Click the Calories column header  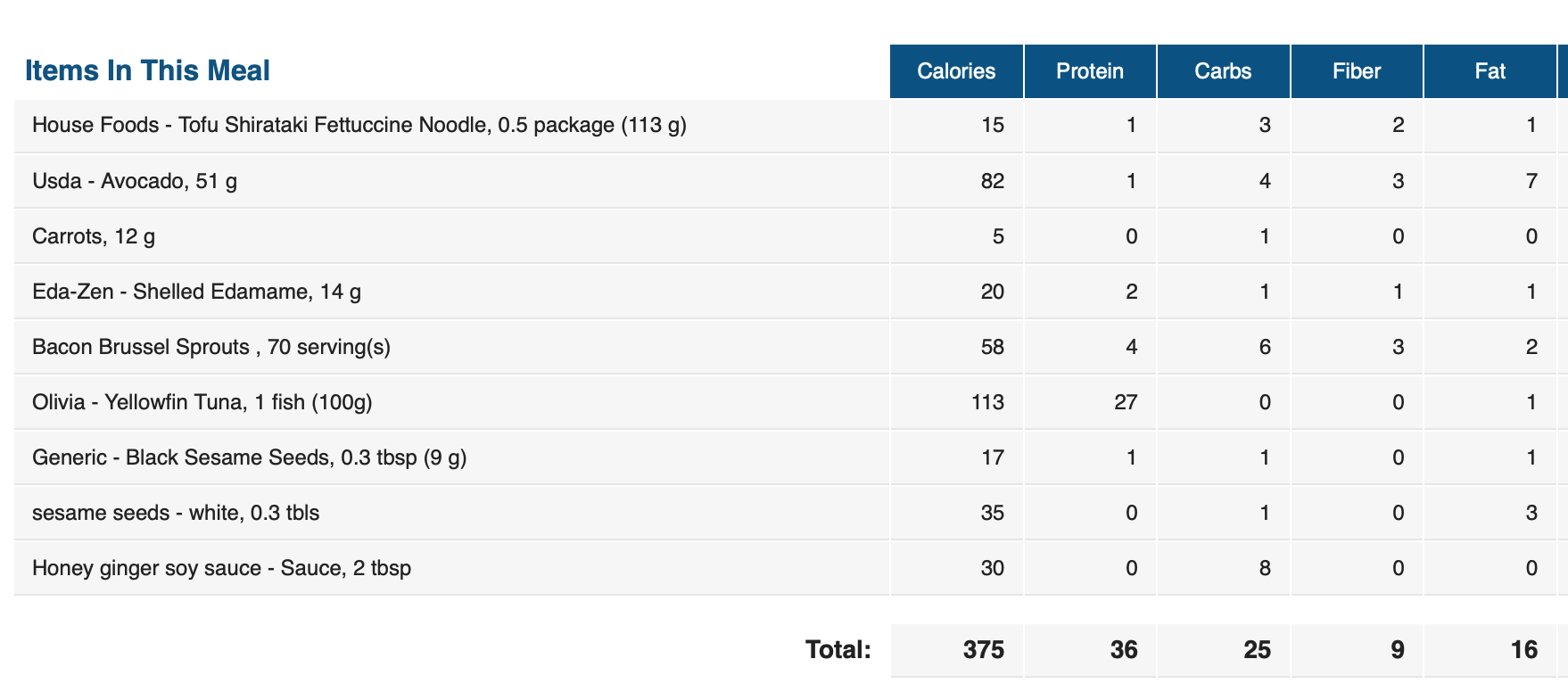pyautogui.click(x=956, y=71)
